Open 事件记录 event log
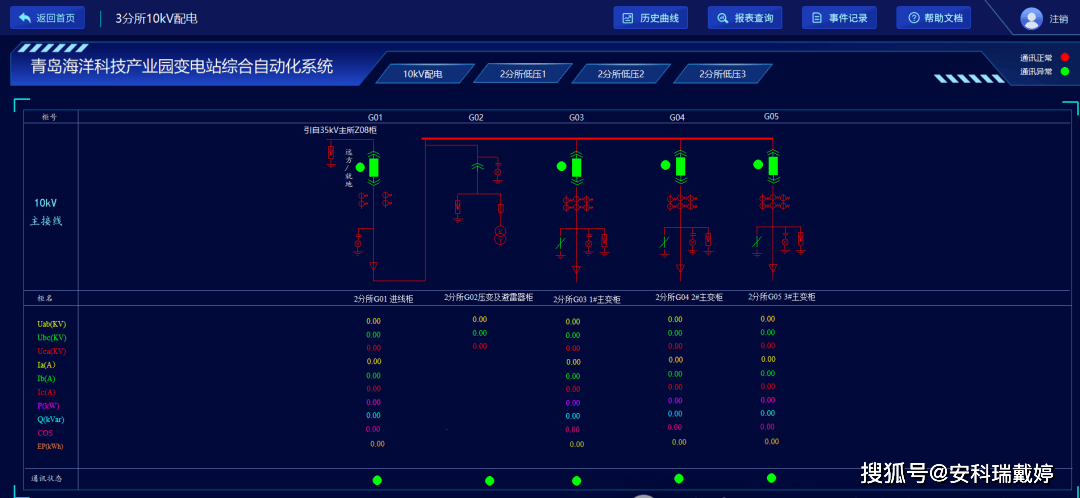Screen dimensions: 1080x498 point(840,18)
